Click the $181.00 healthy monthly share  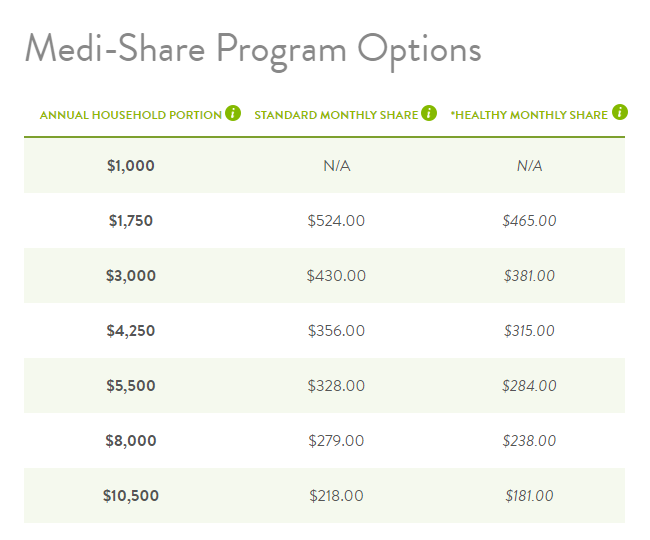click(529, 496)
